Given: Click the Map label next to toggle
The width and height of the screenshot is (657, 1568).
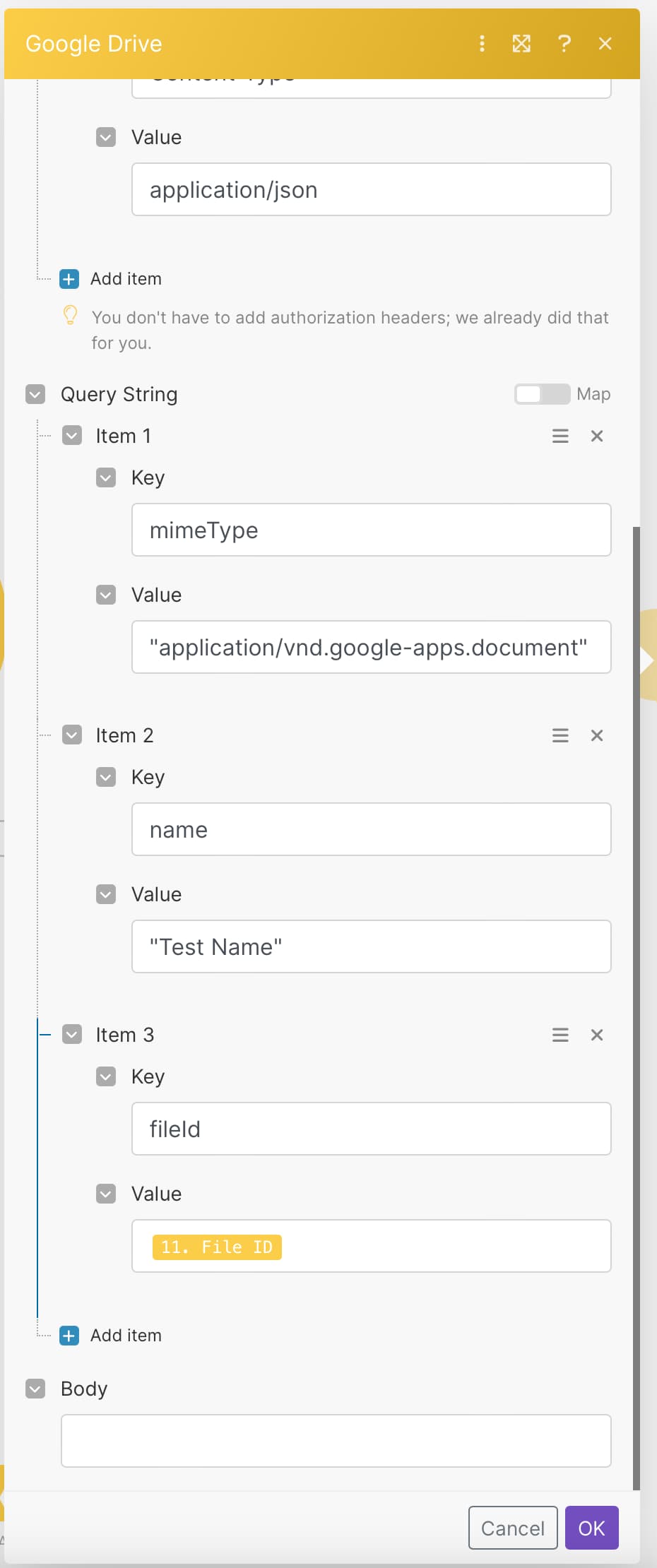Looking at the screenshot, I should tap(593, 394).
